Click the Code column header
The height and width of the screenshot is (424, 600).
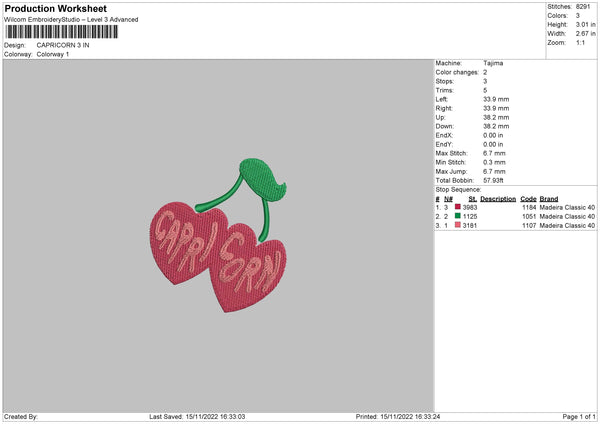tap(528, 199)
